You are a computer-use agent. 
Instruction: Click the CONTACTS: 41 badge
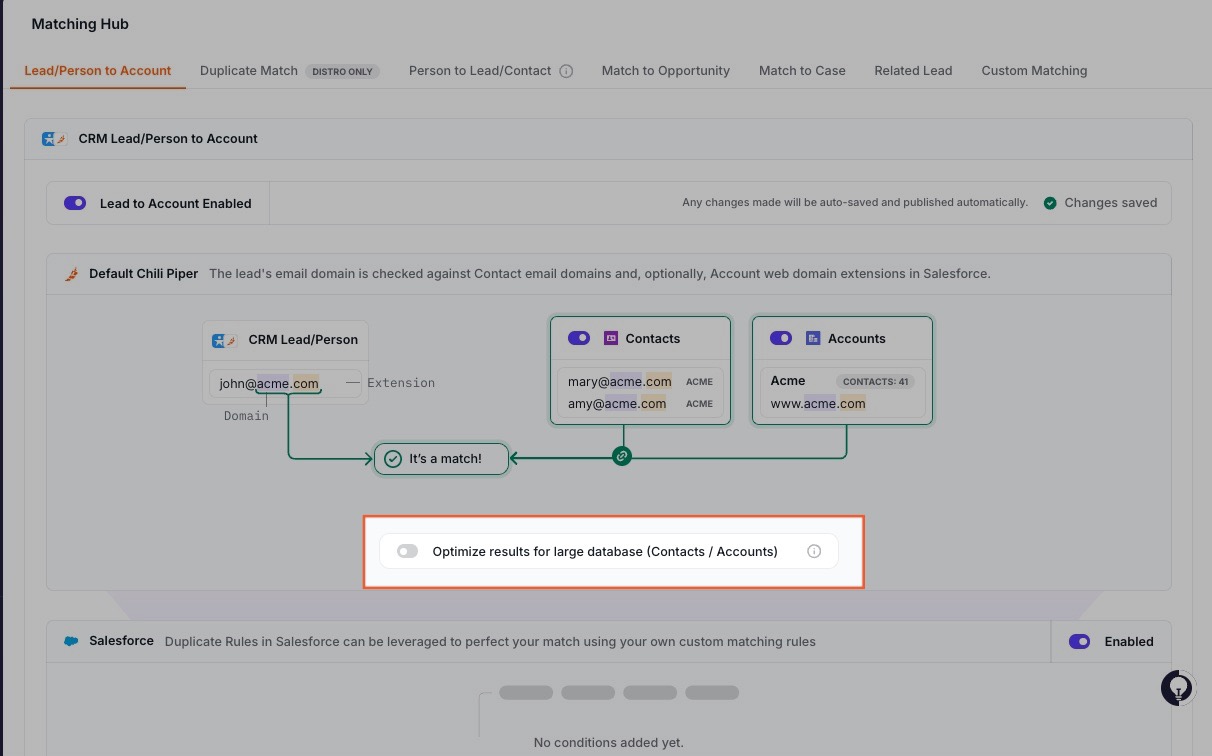[874, 381]
